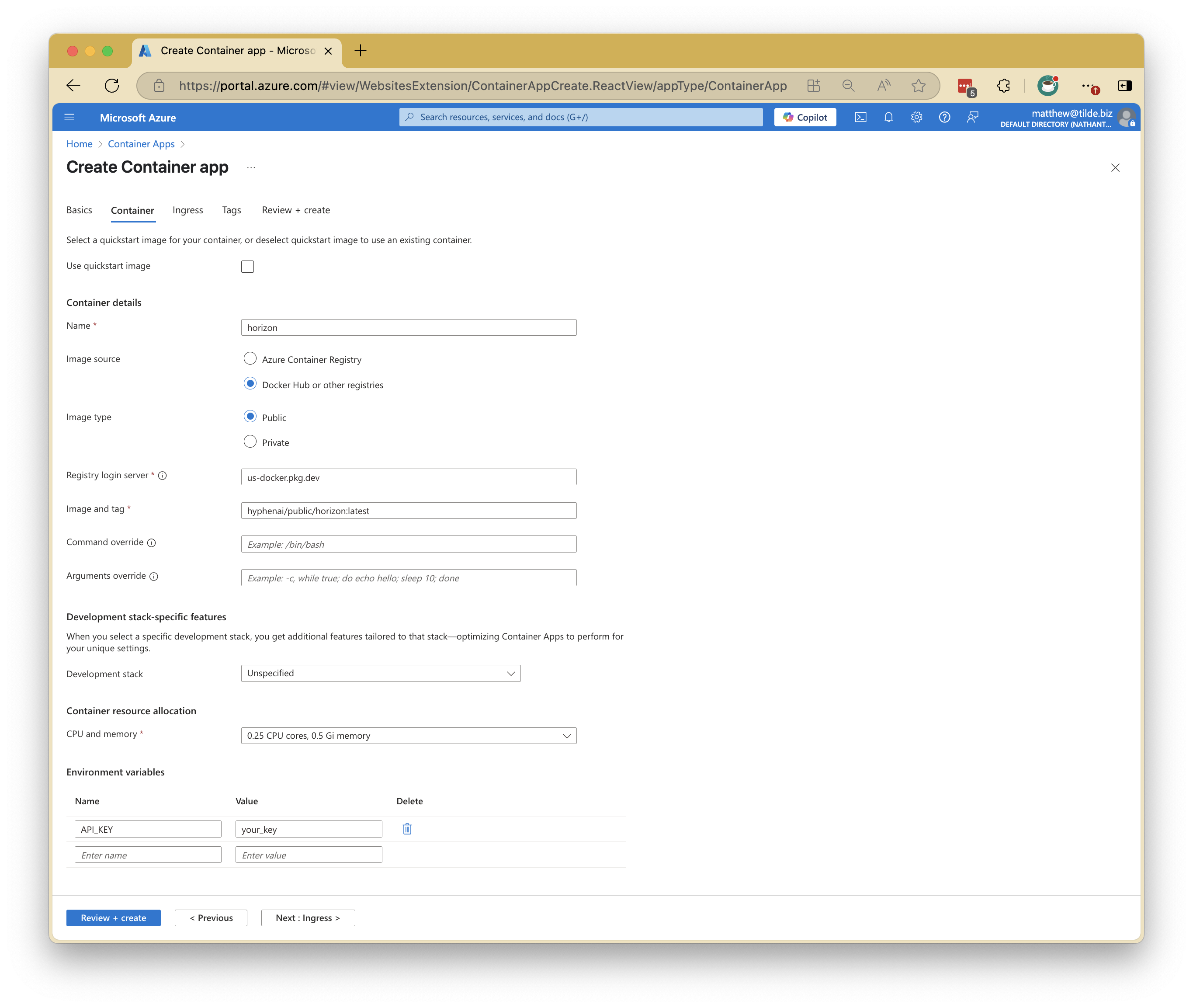This screenshot has width=1193, height=1008.
Task: Delete the API_KEY environment variable
Action: pos(407,829)
